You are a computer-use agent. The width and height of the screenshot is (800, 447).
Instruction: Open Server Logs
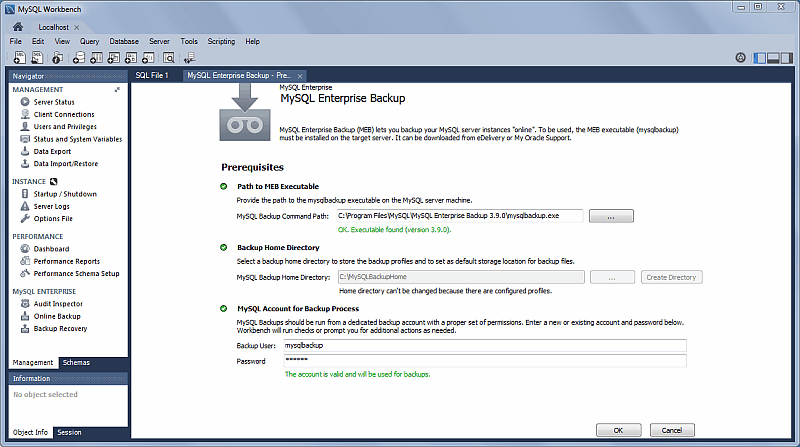(51, 206)
